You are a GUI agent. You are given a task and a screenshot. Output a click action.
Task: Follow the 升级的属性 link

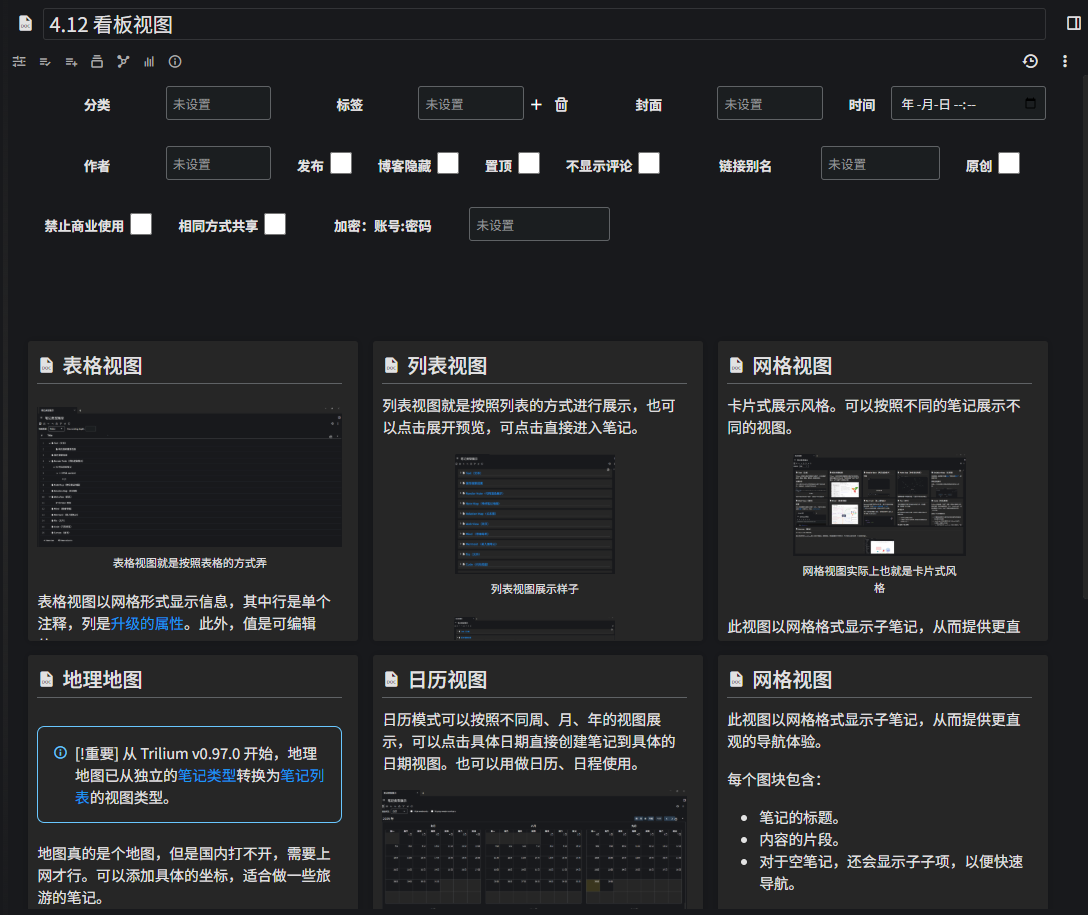click(x=147, y=624)
